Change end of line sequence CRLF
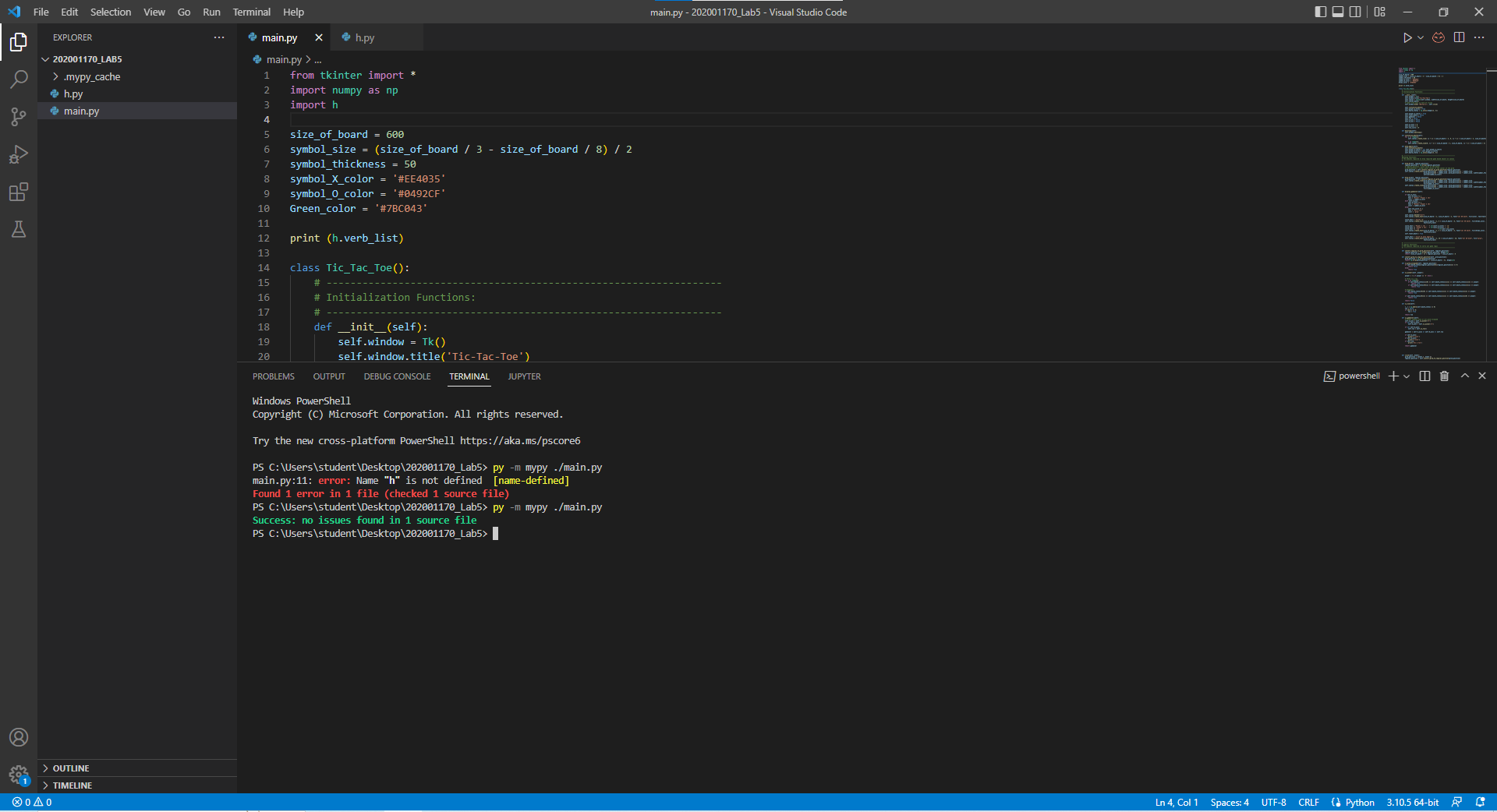The height and width of the screenshot is (812, 1497). pyautogui.click(x=1308, y=803)
